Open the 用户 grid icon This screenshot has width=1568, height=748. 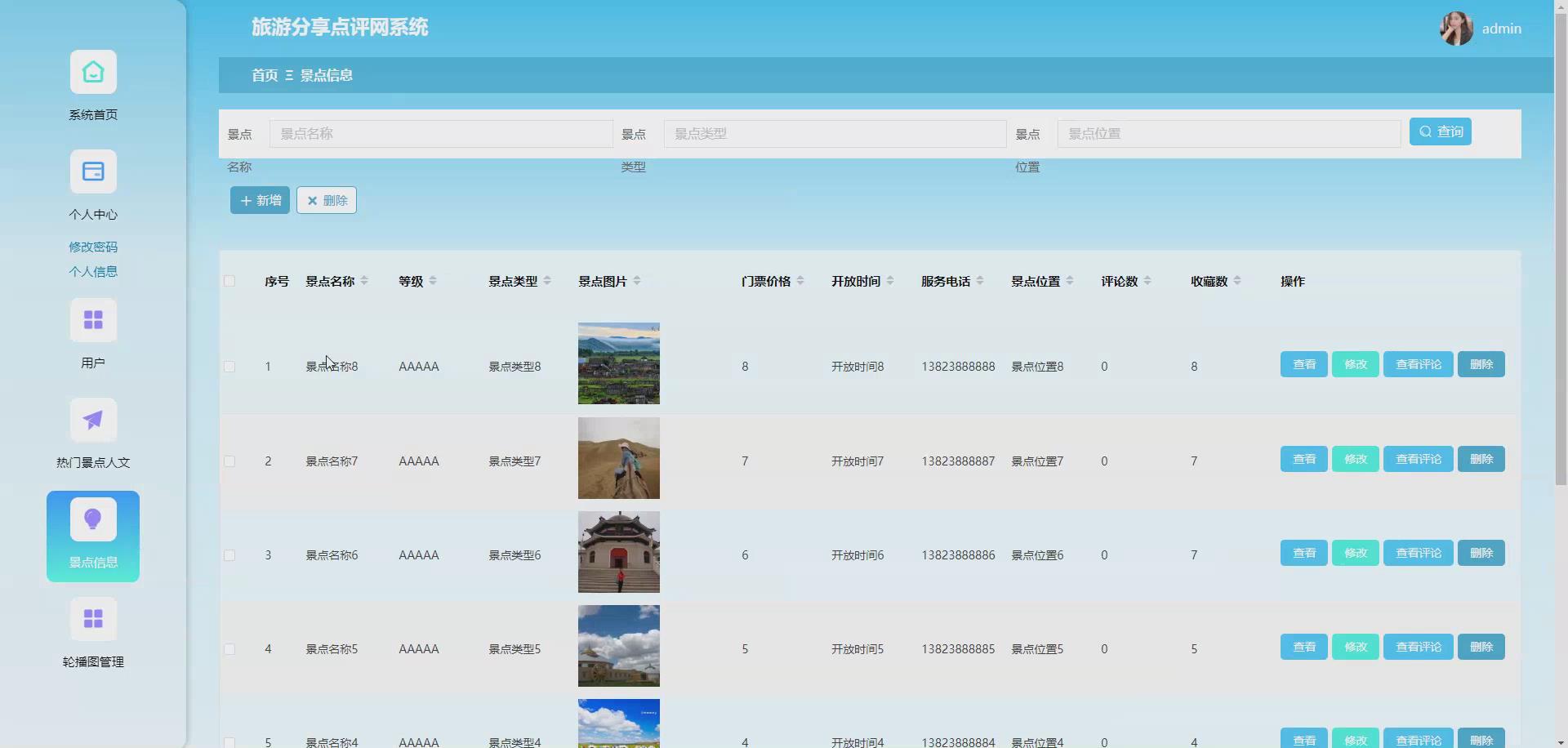pos(93,320)
